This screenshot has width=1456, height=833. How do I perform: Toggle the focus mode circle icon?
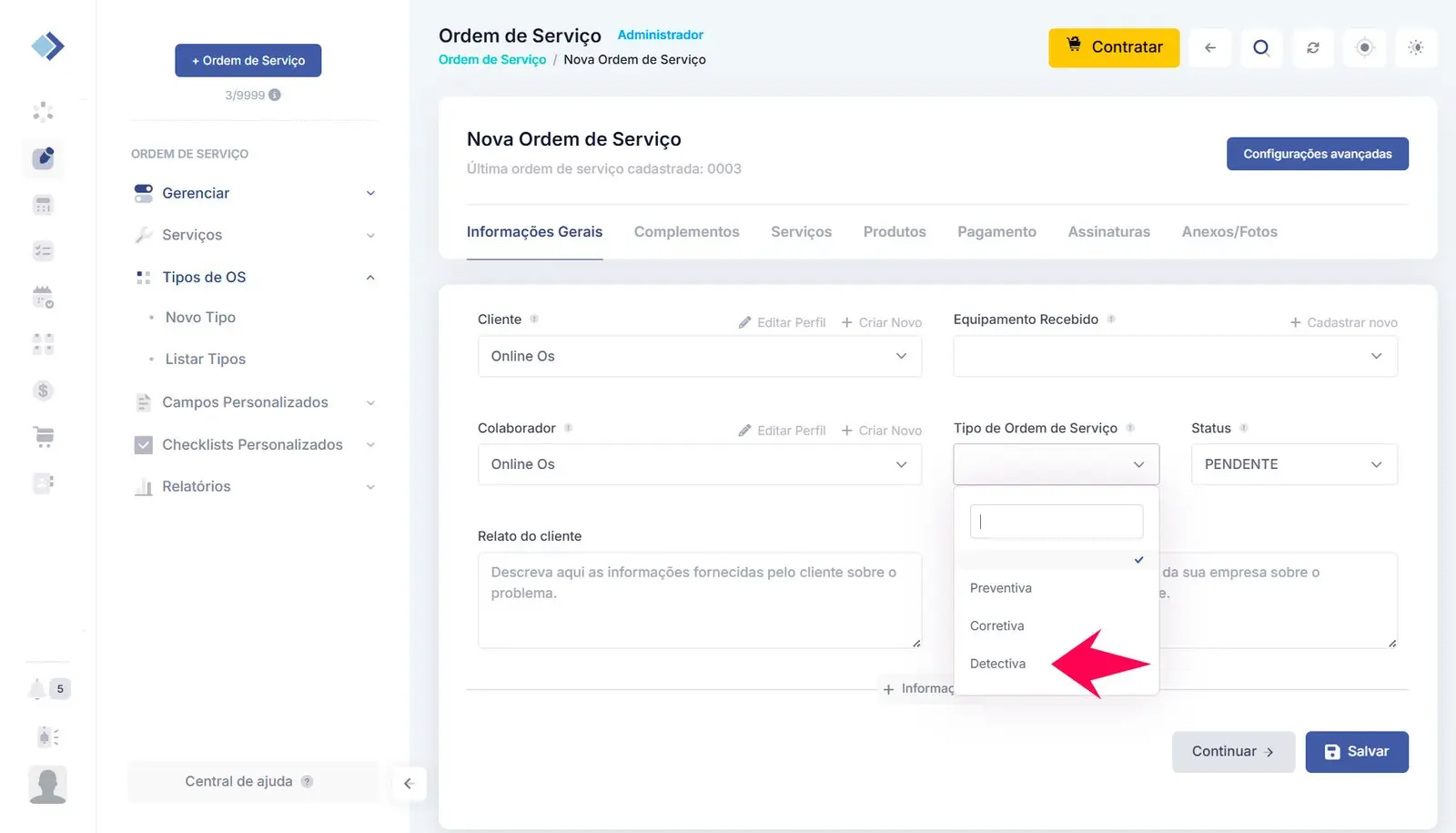click(1364, 47)
